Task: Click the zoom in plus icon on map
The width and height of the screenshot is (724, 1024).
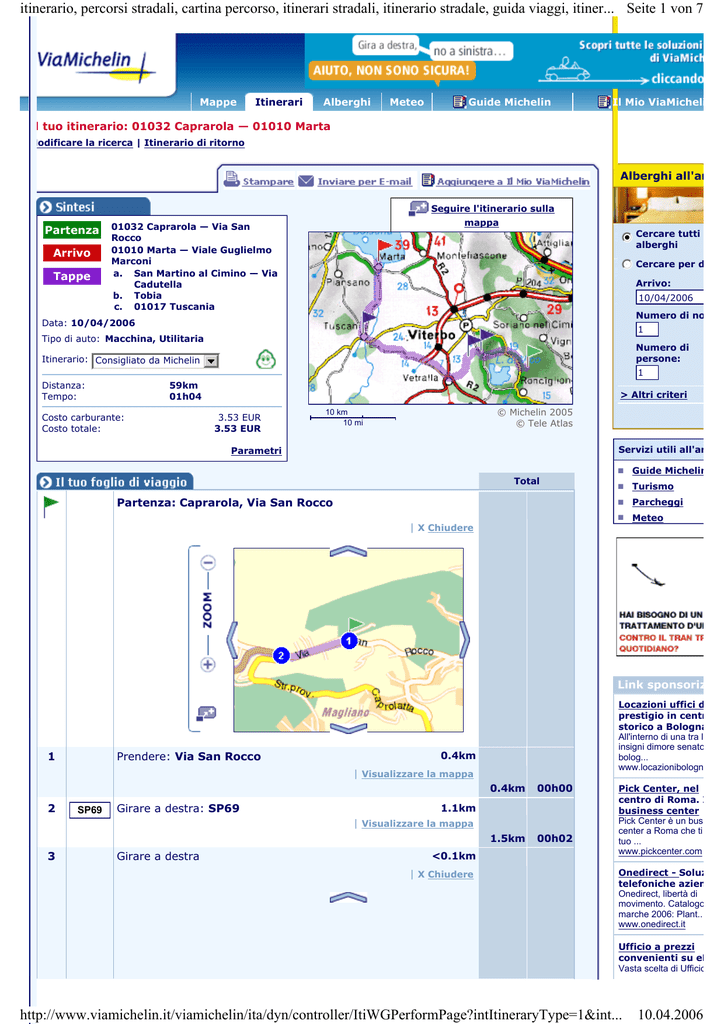Action: (208, 665)
